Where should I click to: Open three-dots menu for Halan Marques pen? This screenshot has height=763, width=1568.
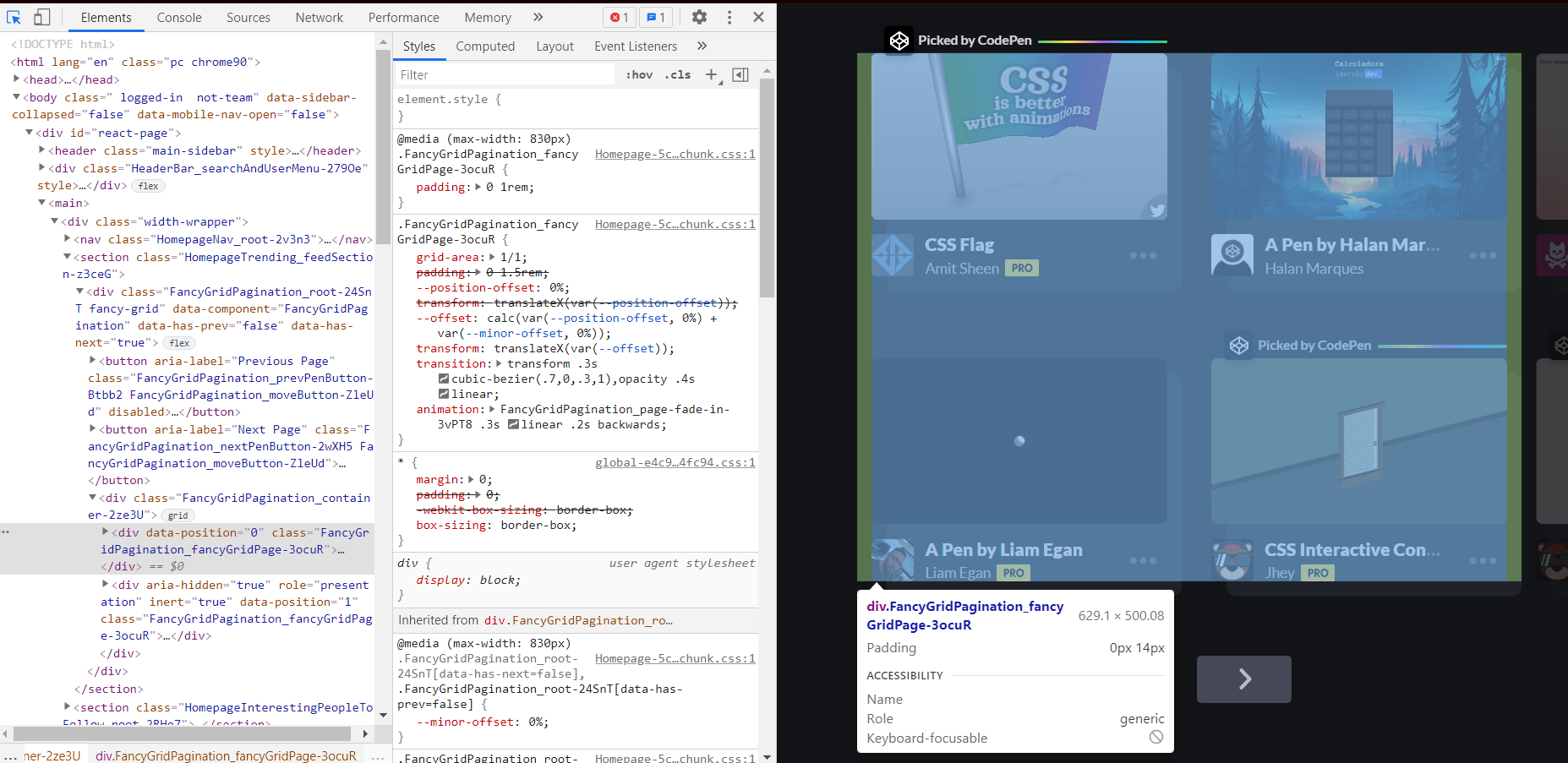(x=1483, y=255)
